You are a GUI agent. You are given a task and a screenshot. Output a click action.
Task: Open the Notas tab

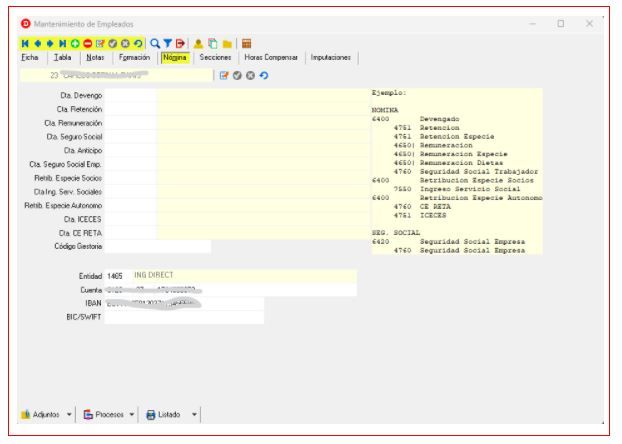(x=95, y=58)
